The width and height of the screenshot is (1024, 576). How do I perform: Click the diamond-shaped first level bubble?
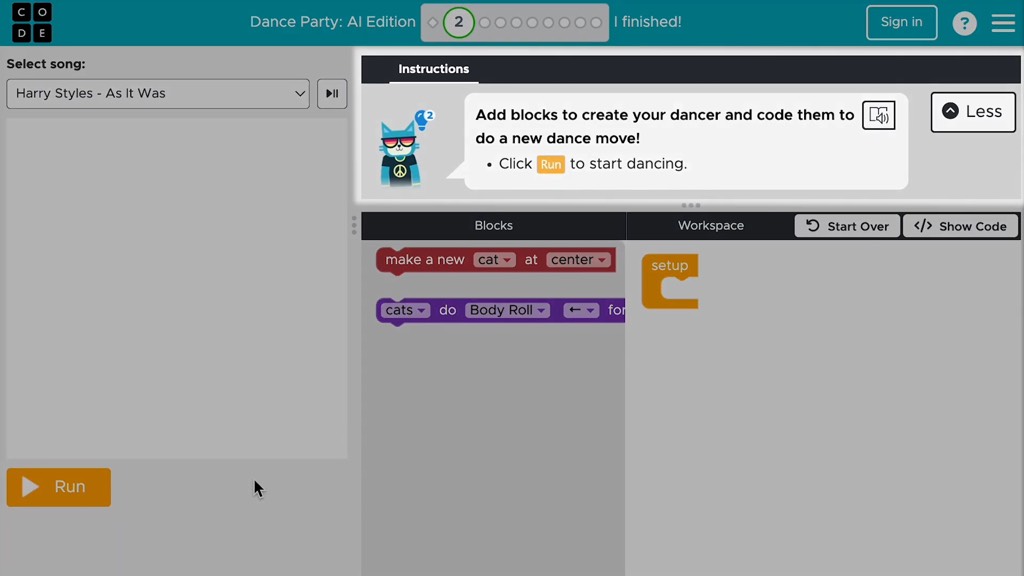(433, 23)
